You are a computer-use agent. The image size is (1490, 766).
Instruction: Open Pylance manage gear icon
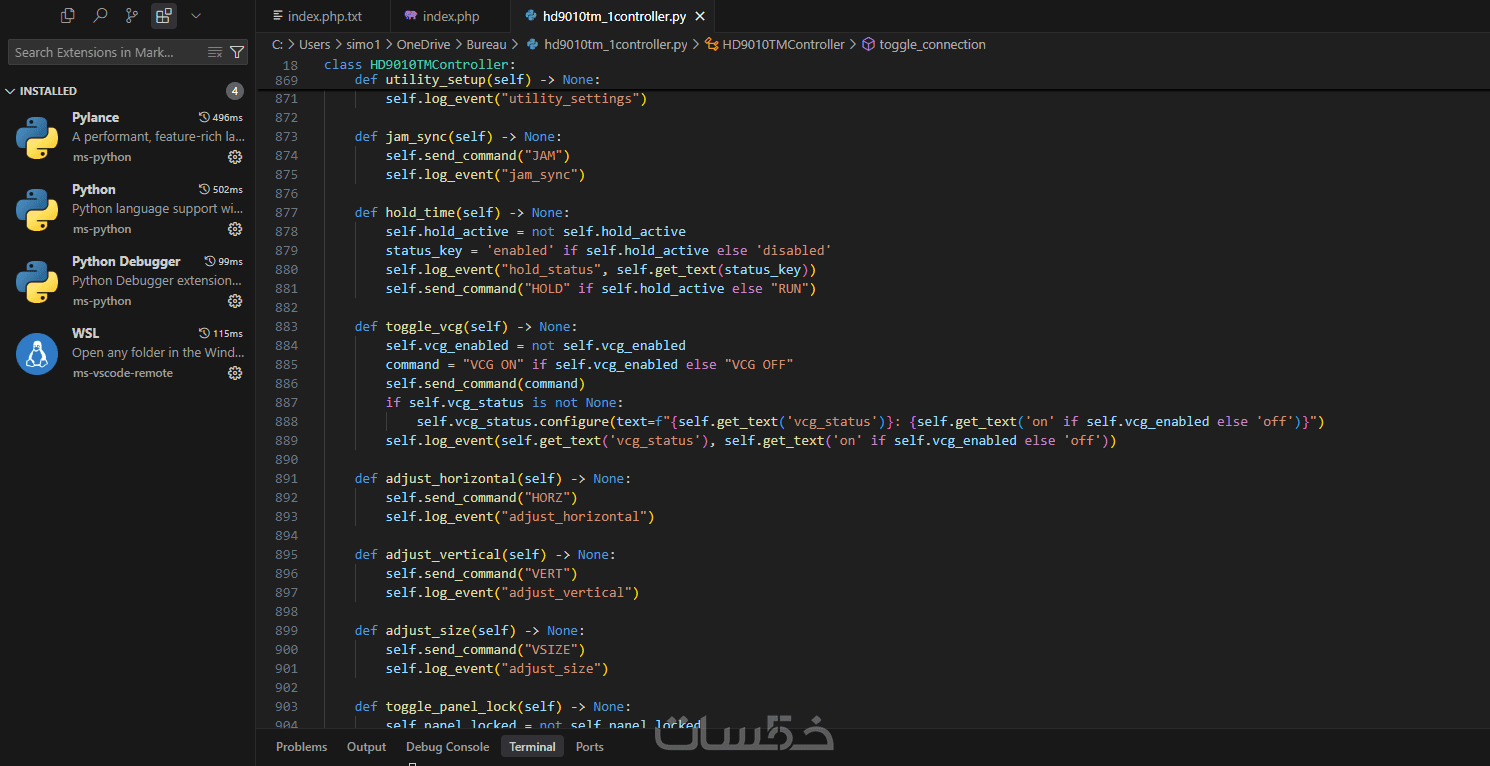click(x=235, y=157)
